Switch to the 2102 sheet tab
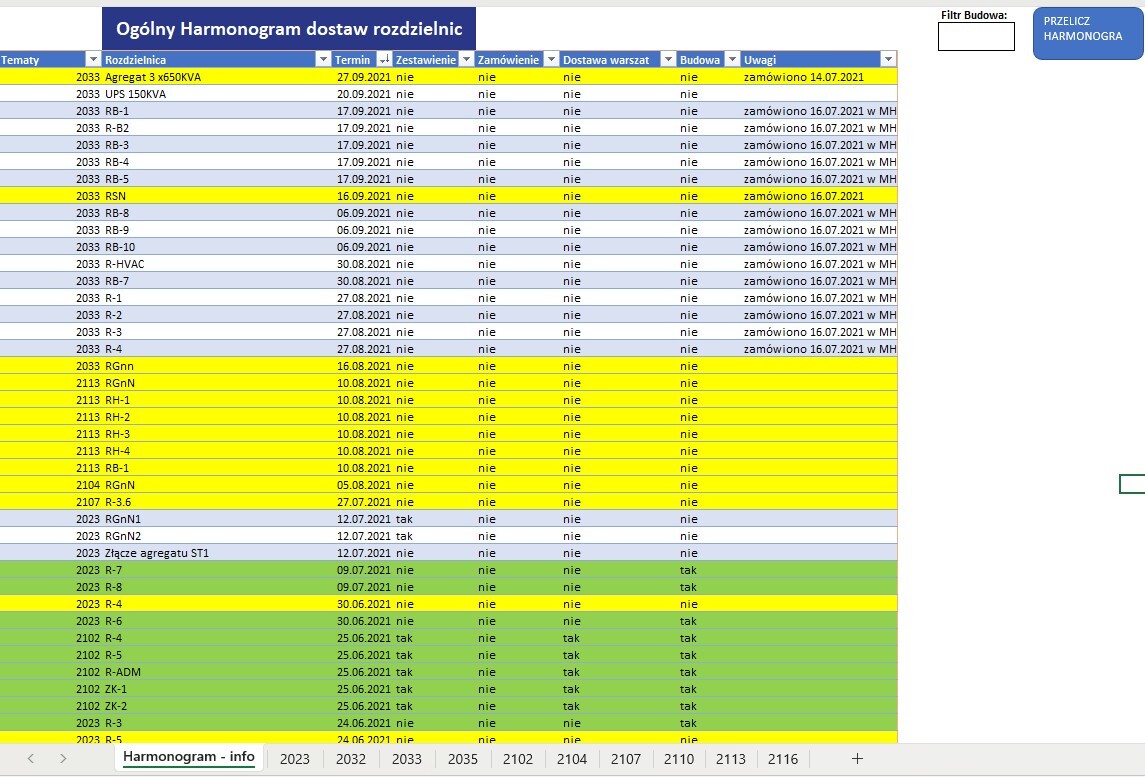 click(x=518, y=759)
